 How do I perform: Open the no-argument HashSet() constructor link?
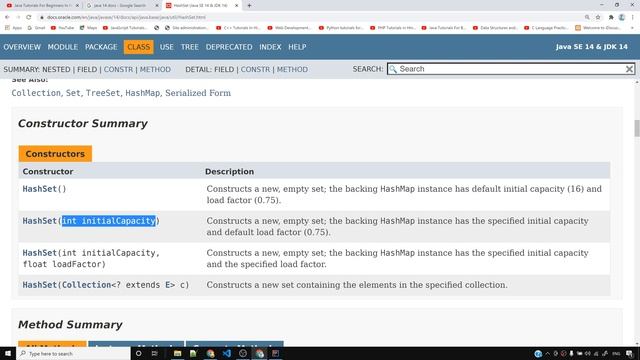[x=40, y=189]
